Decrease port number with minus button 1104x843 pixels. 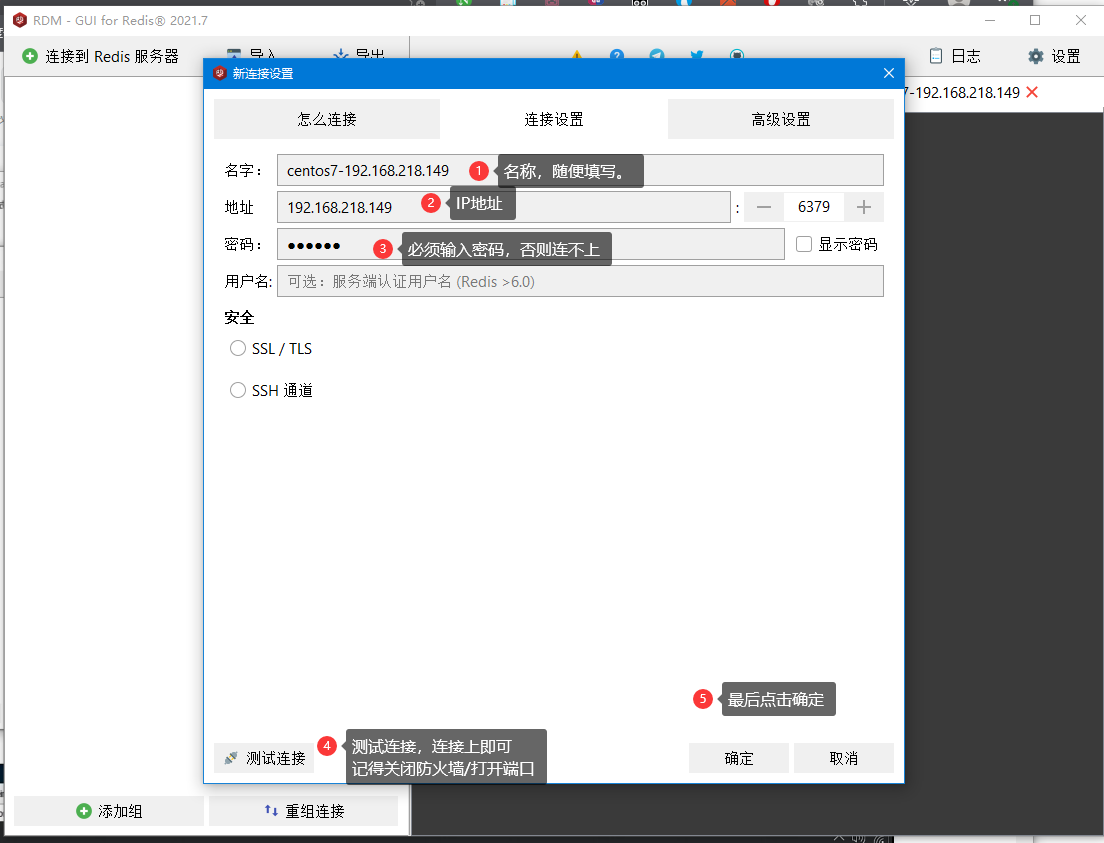tap(764, 207)
